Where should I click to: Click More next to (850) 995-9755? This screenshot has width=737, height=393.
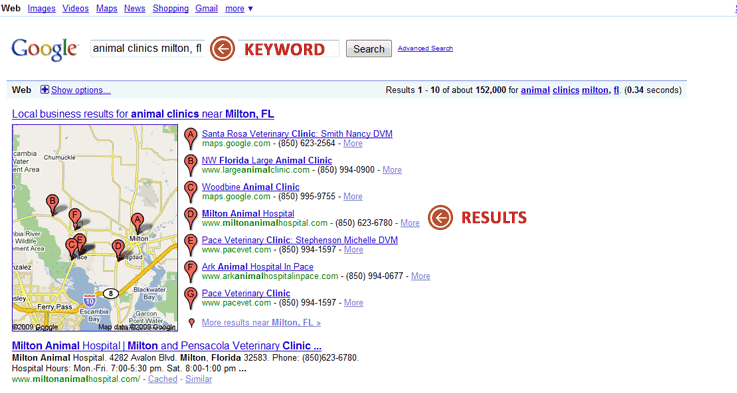(x=353, y=196)
